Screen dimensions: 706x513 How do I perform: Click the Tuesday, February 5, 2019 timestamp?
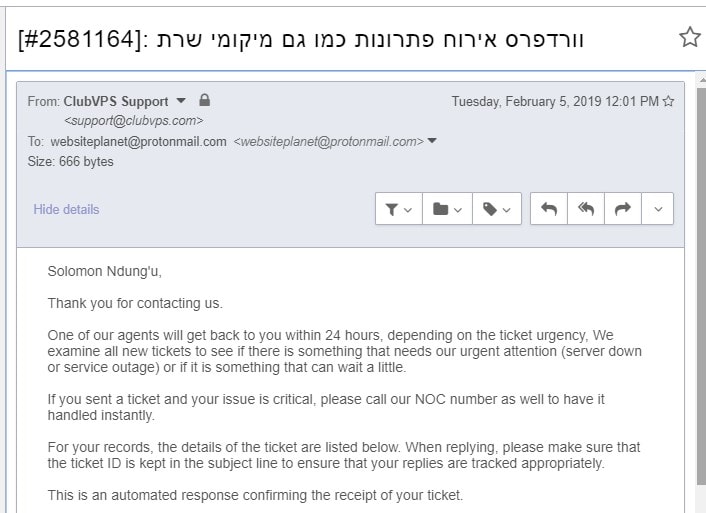555,101
